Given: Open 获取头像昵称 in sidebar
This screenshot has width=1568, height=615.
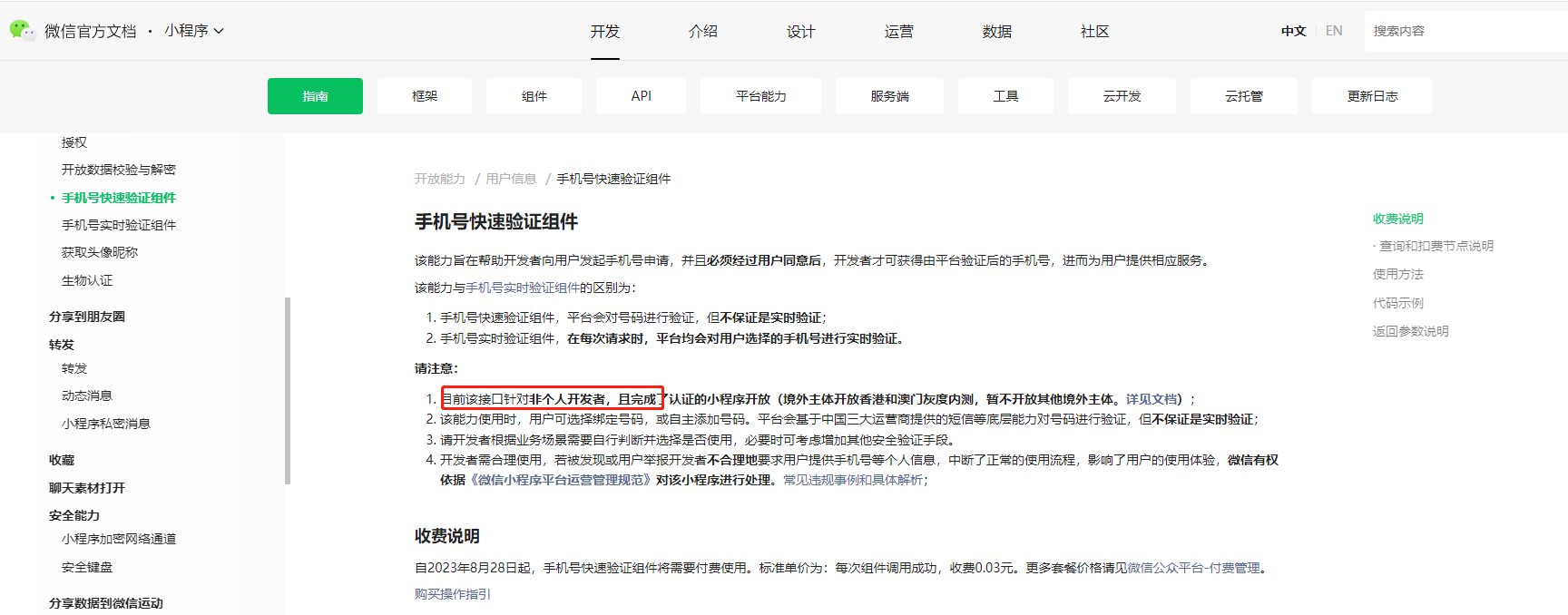Looking at the screenshot, I should [100, 252].
